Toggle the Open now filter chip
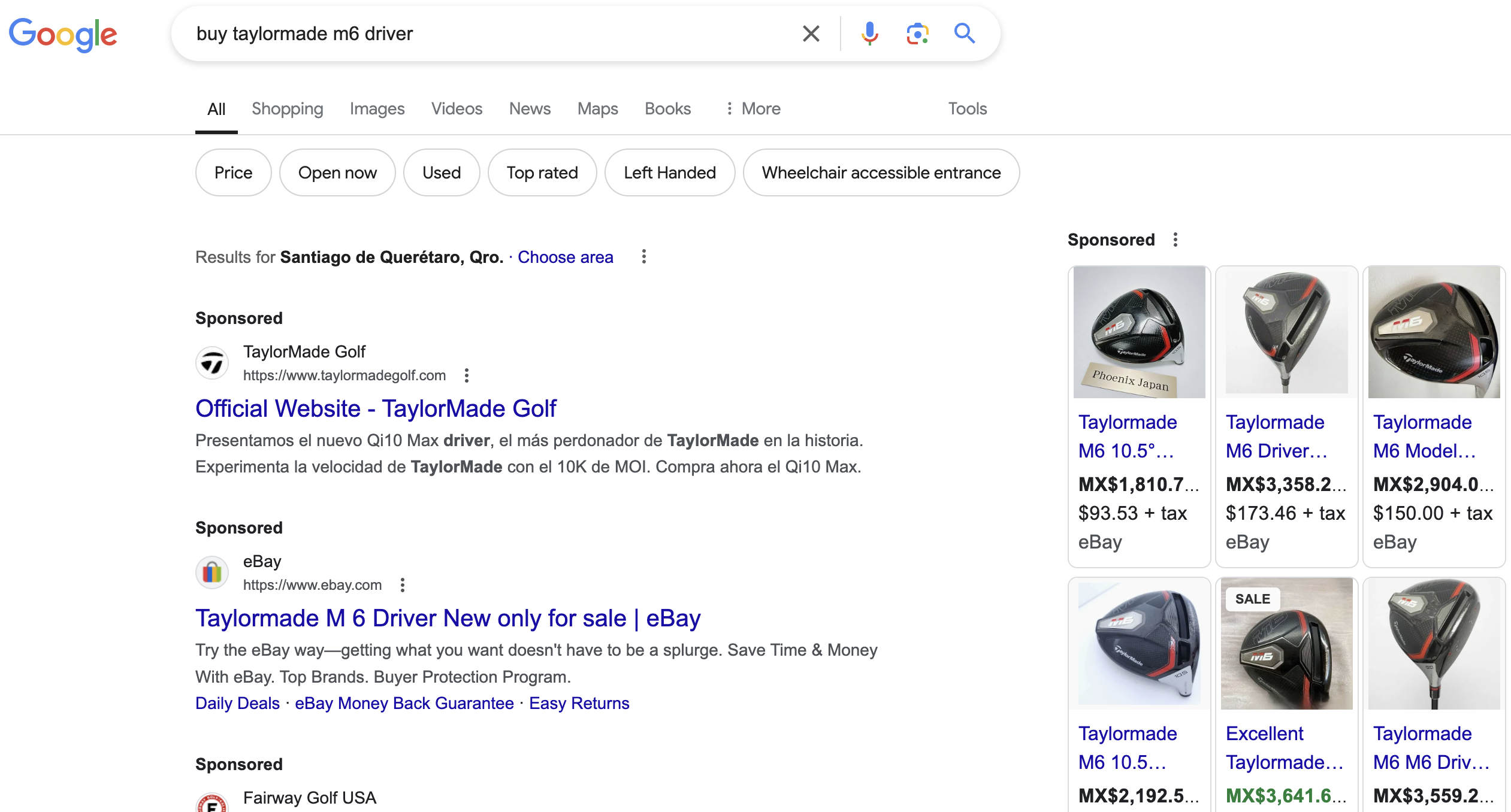The image size is (1511, 812). tap(337, 172)
